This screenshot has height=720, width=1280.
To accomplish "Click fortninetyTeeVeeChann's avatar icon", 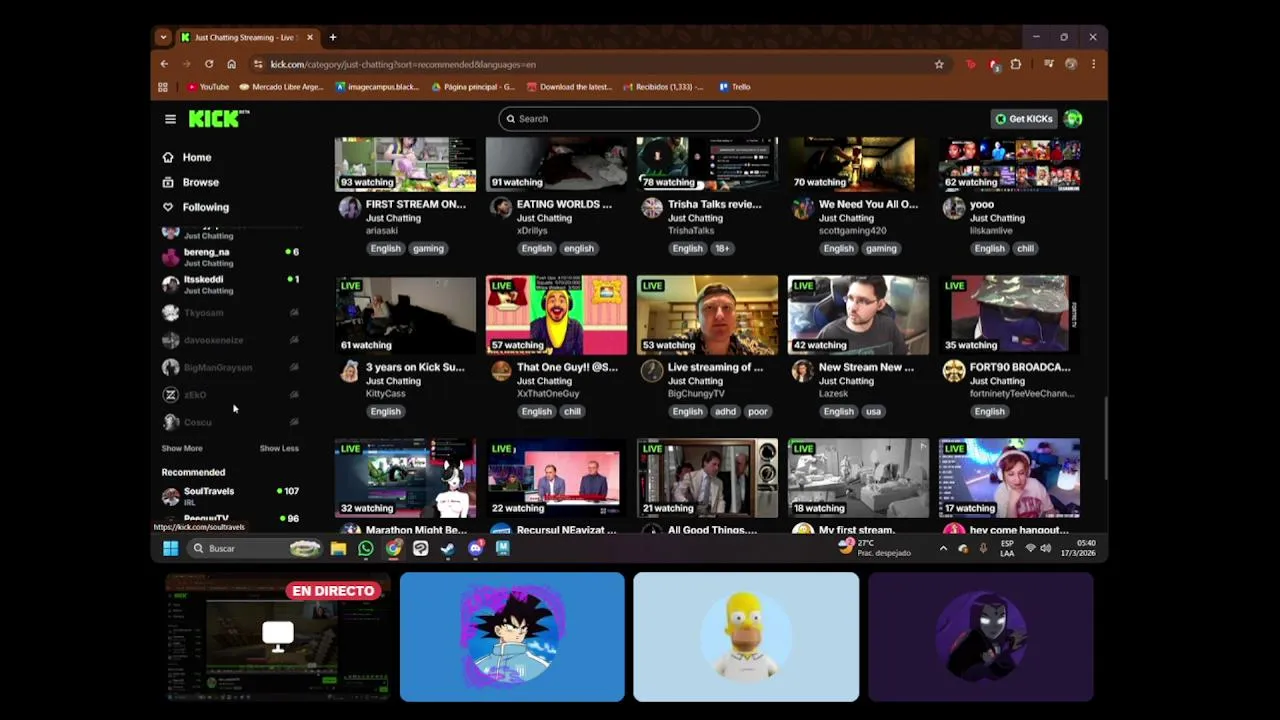I will click(x=954, y=371).
